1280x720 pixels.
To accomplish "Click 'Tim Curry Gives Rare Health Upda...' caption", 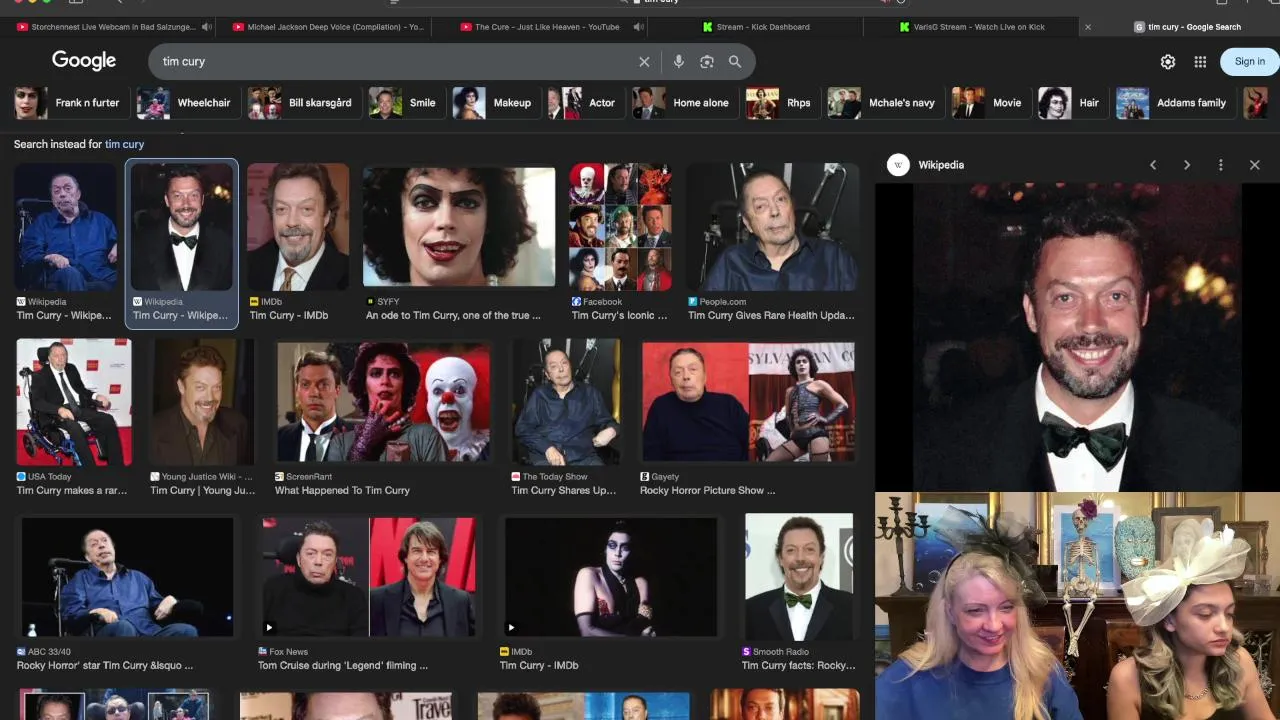I will (771, 316).
